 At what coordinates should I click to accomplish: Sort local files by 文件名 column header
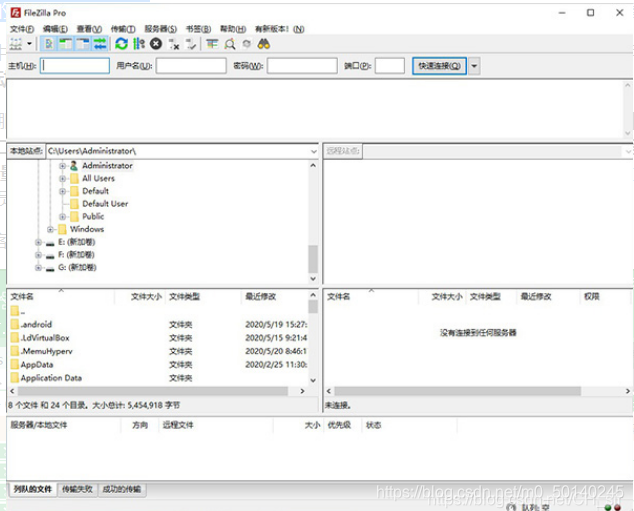(x=61, y=297)
